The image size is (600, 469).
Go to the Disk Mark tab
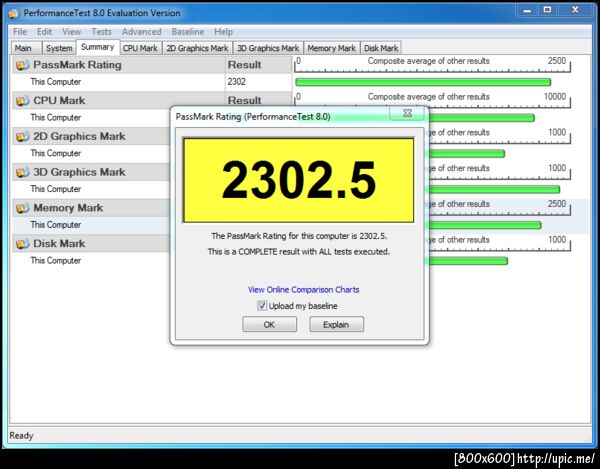[x=381, y=48]
